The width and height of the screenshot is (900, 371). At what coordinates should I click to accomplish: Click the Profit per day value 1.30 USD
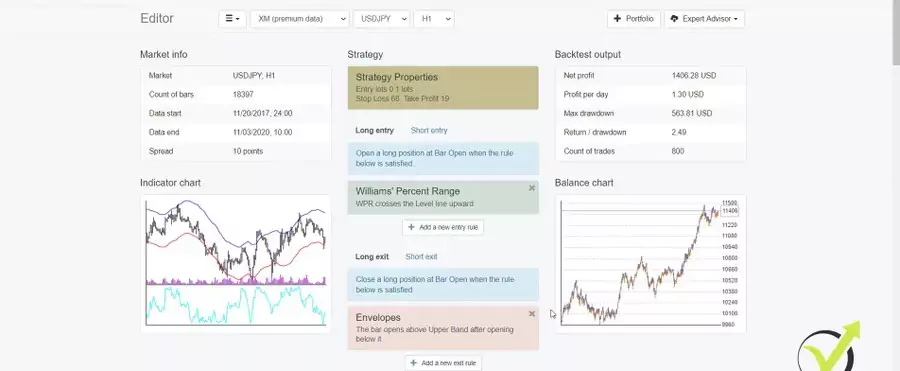[x=688, y=94]
